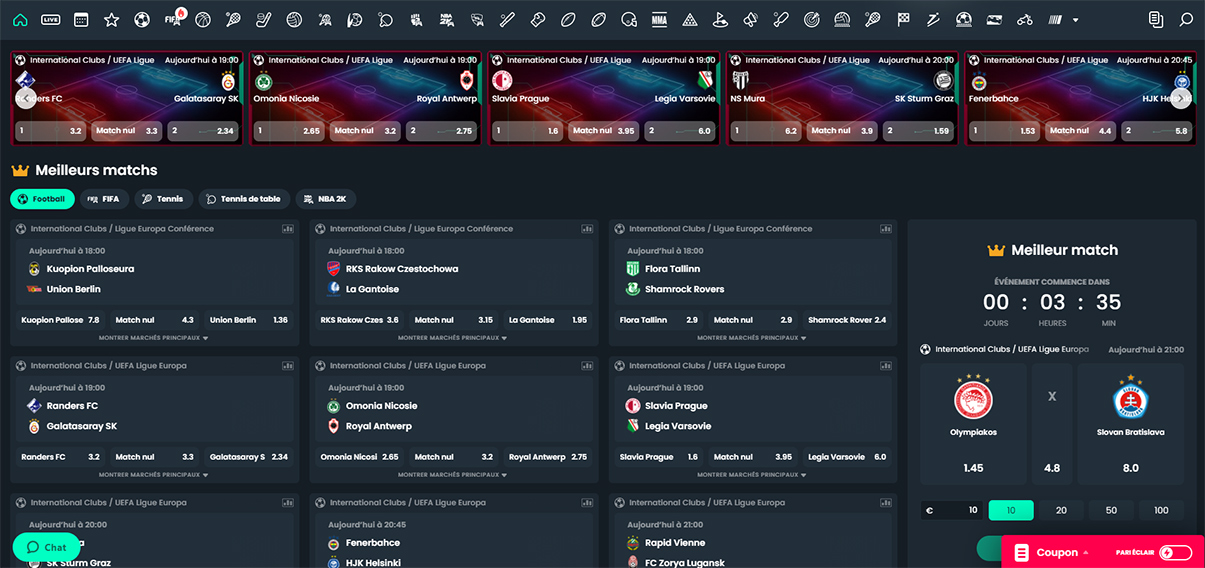This screenshot has height=568, width=1205.
Task: Open statistics icon for Kuopion Palloseura match
Action: tap(288, 229)
